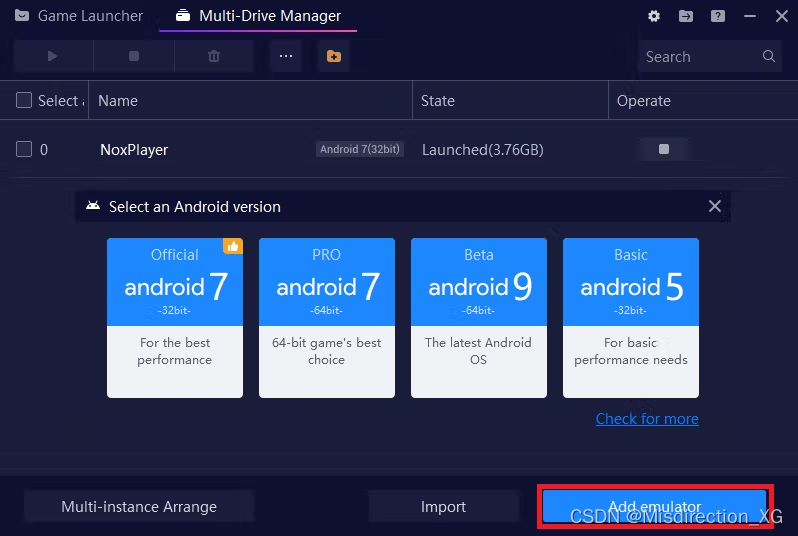798x536 pixels.
Task: Select the Multi-Drive Manager tab
Action: 258,16
